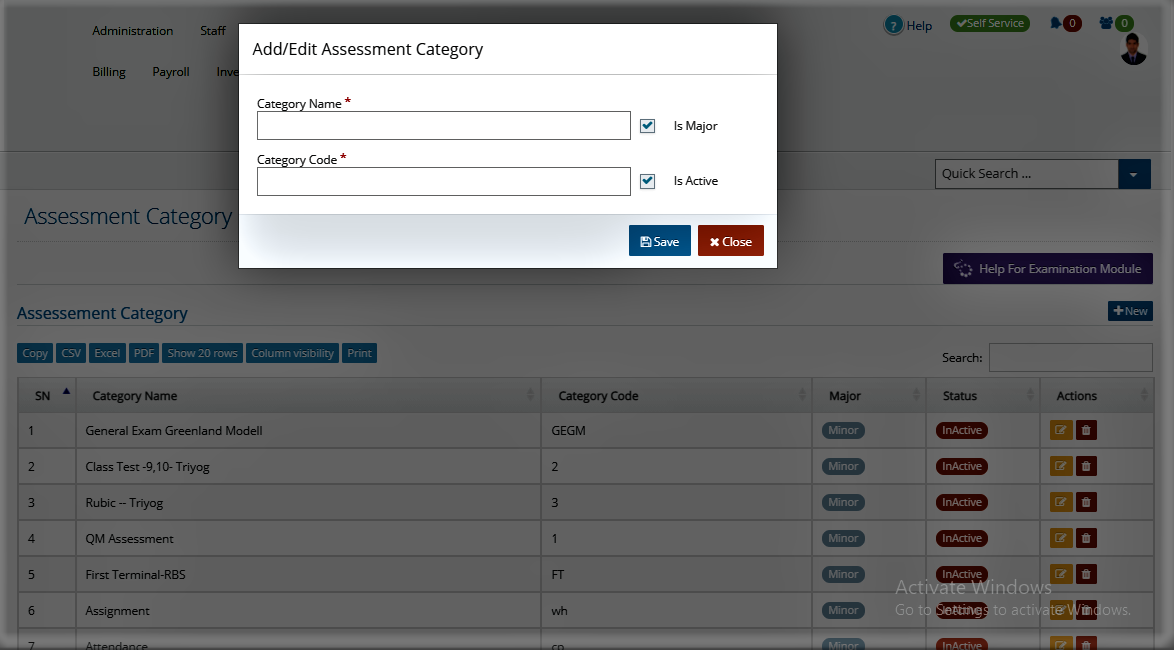1174x650 pixels.
Task: Click Minor badge of Rubic -- Triyog
Action: click(x=843, y=502)
